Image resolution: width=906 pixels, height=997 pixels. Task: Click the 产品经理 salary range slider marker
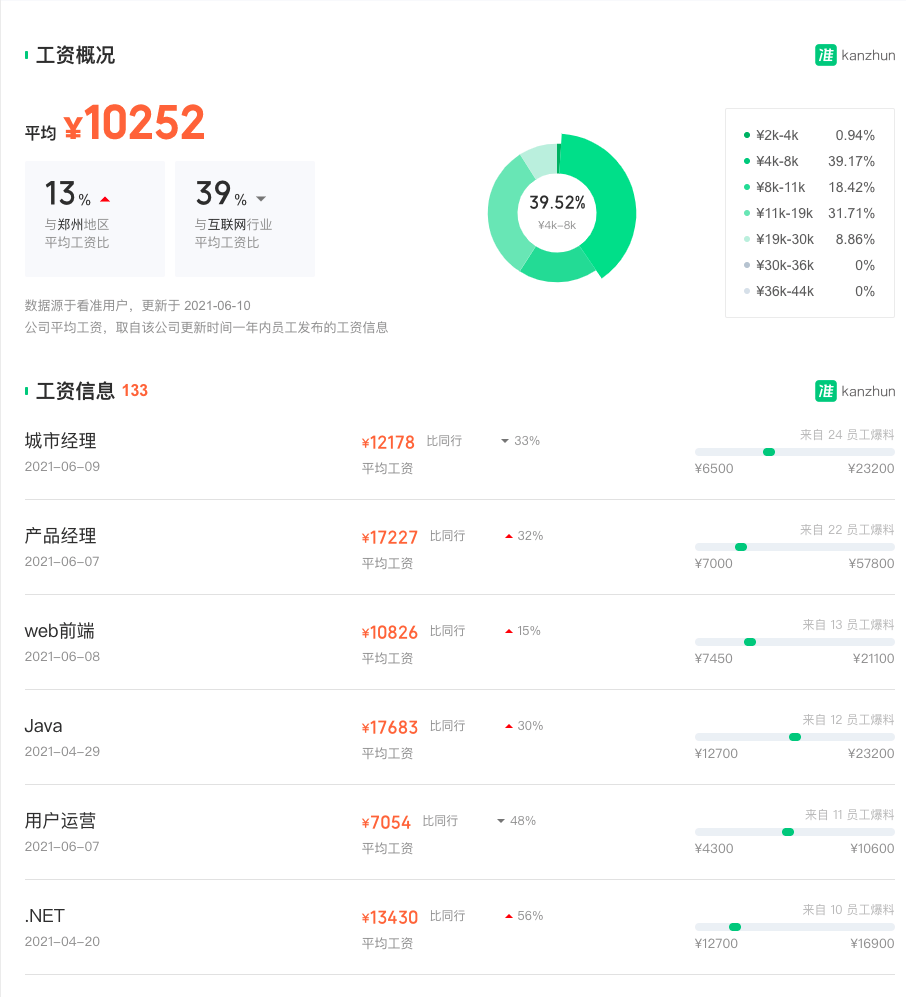(x=741, y=547)
